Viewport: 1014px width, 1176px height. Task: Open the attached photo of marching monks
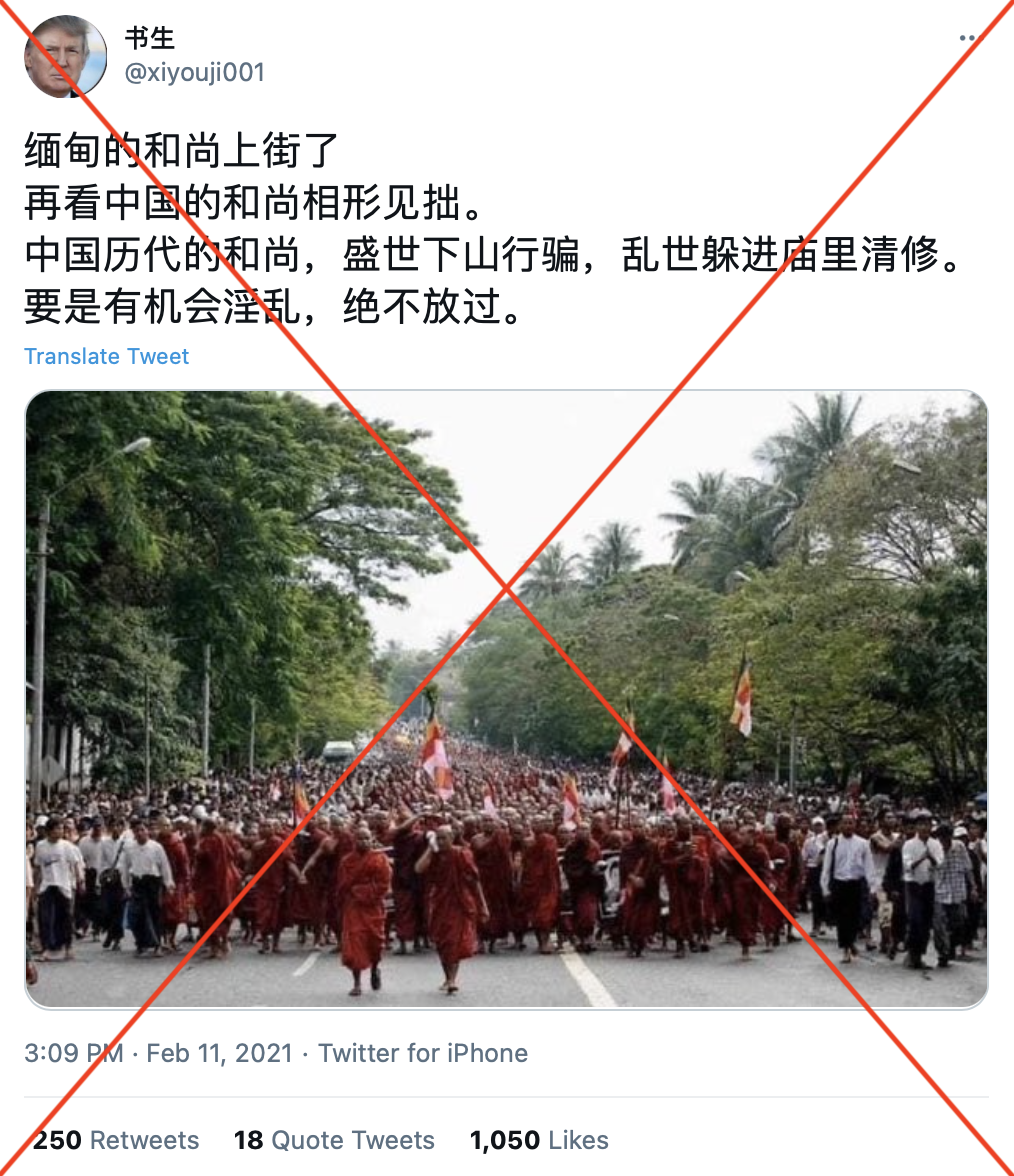[x=506, y=699]
